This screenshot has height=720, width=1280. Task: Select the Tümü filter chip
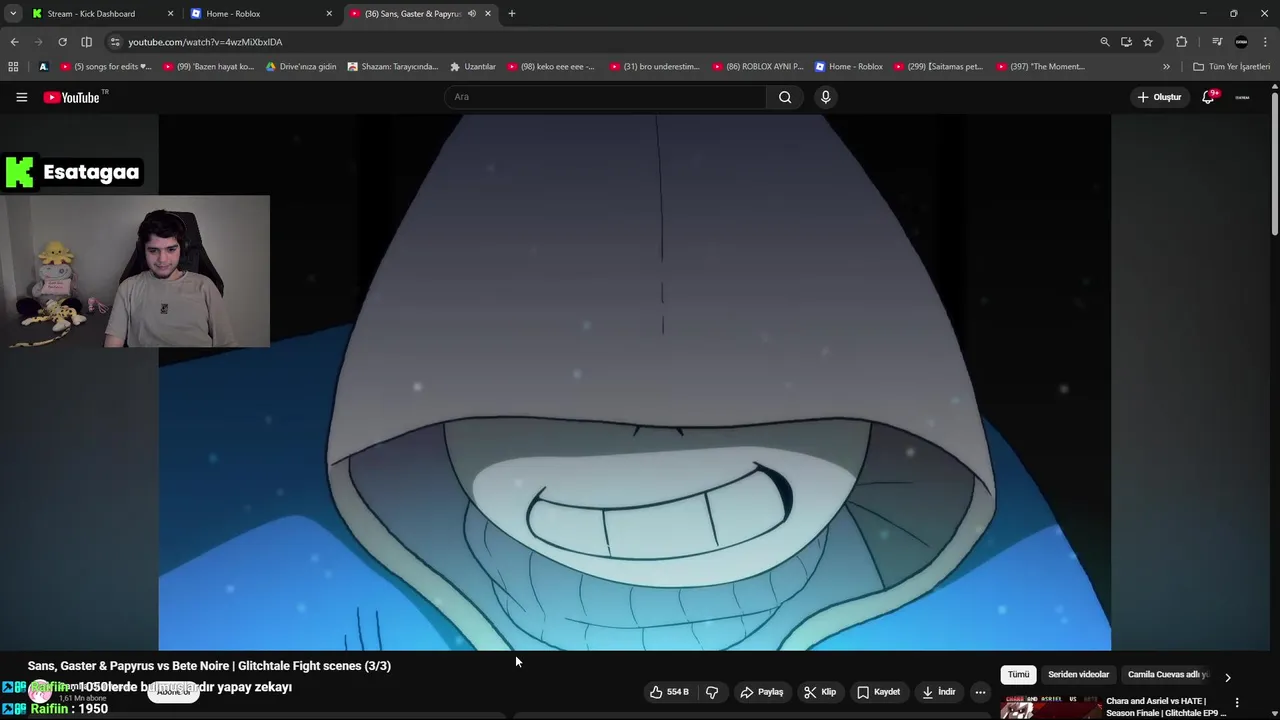tap(1018, 675)
